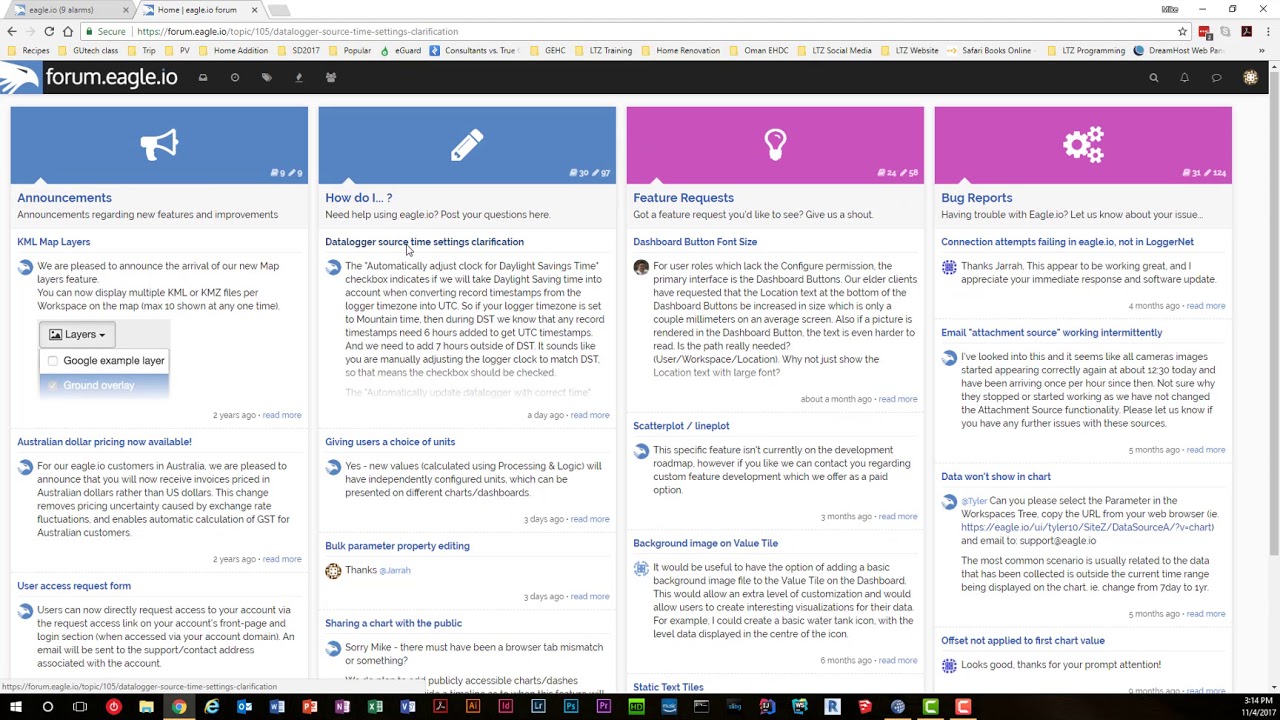Viewport: 1280px width, 720px height.
Task: Click poster avatar on Dashboard Button Font Size
Action: coord(641,267)
